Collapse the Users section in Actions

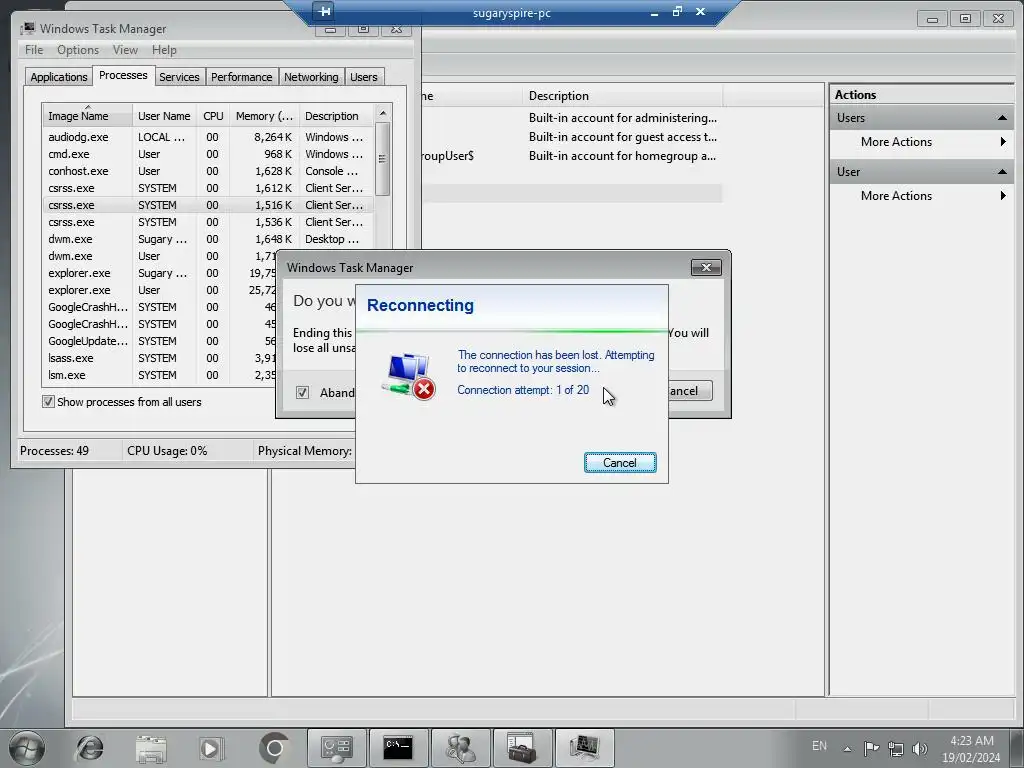[x=1002, y=118]
